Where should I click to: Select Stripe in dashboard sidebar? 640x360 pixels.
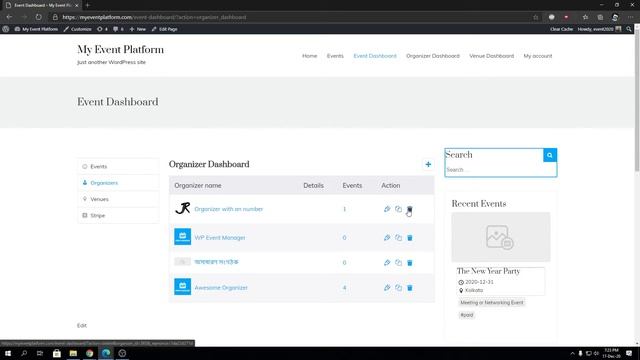click(x=118, y=215)
